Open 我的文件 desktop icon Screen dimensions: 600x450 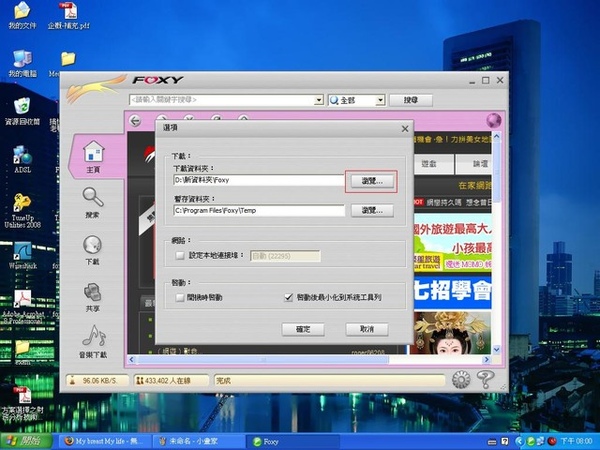22,15
